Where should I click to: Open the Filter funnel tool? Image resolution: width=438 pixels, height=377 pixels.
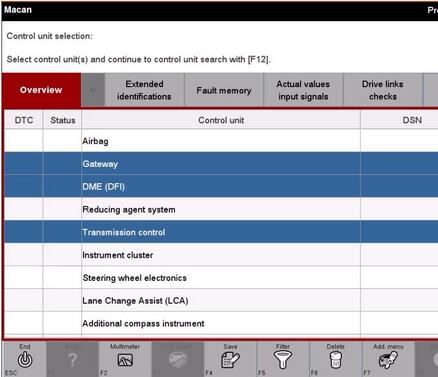(x=283, y=360)
